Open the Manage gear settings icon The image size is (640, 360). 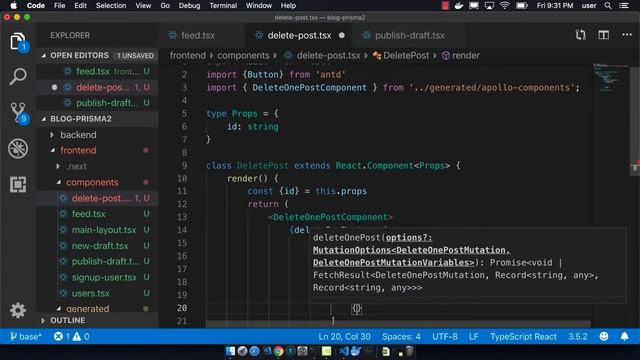pos(18,311)
